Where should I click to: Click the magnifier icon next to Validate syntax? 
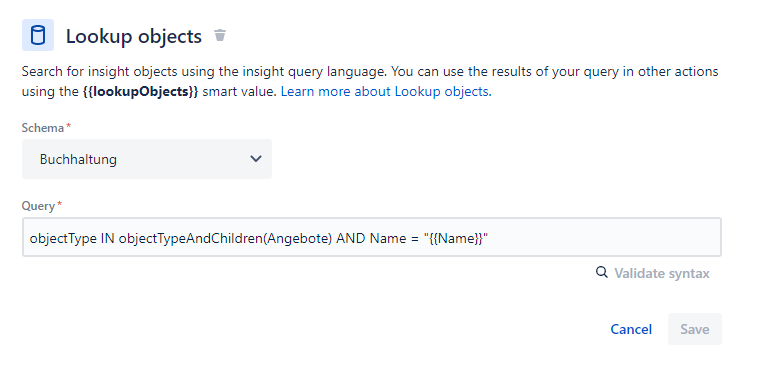click(602, 272)
